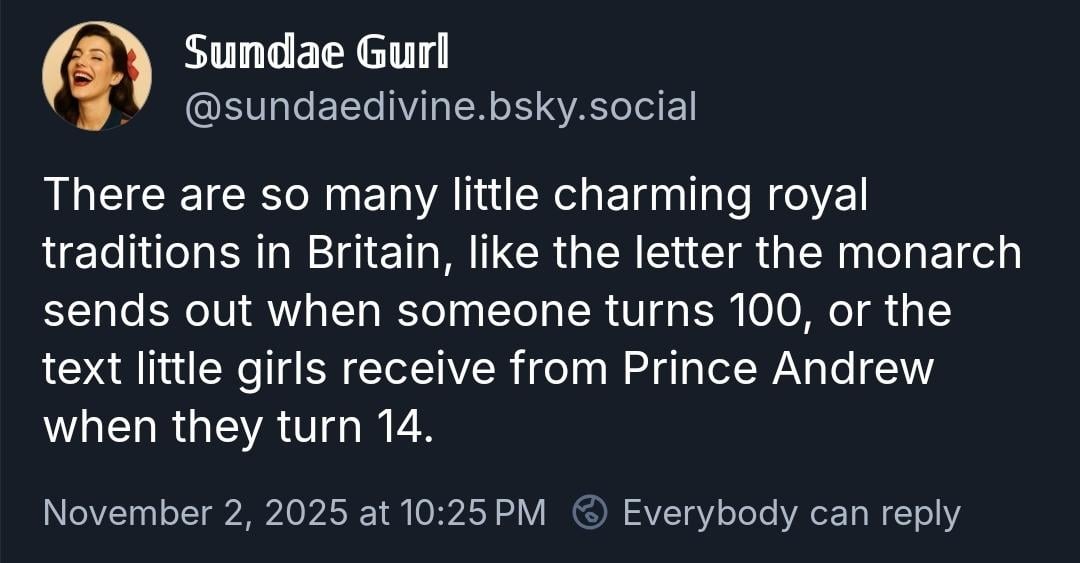This screenshot has height=563, width=1080.
Task: Click the globe reply-settings icon
Action: pos(588,513)
